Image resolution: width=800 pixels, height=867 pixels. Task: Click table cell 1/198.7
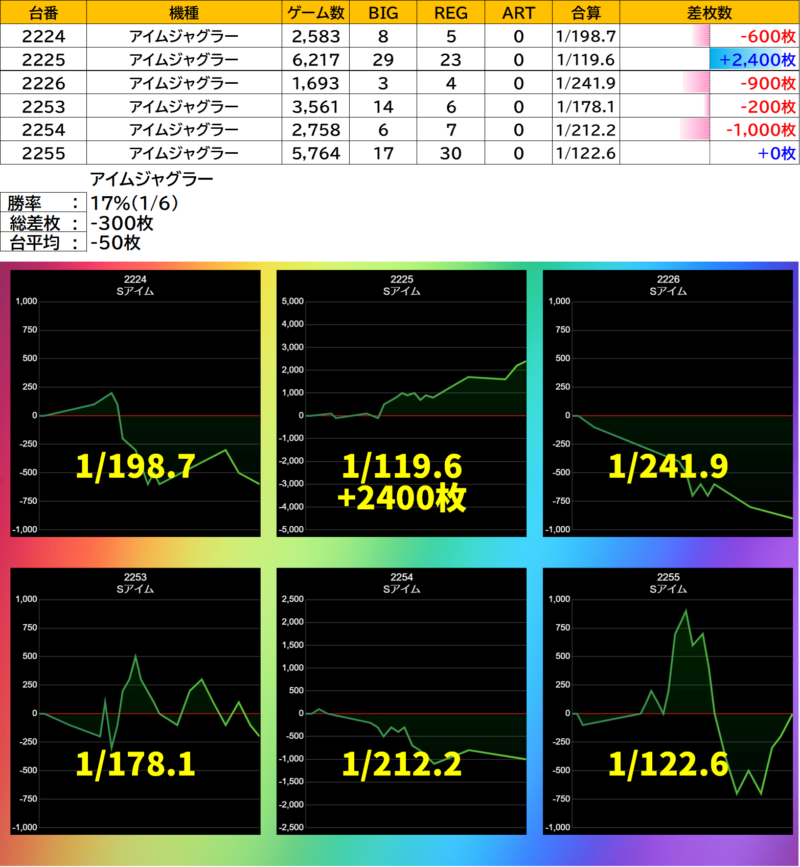pos(585,36)
